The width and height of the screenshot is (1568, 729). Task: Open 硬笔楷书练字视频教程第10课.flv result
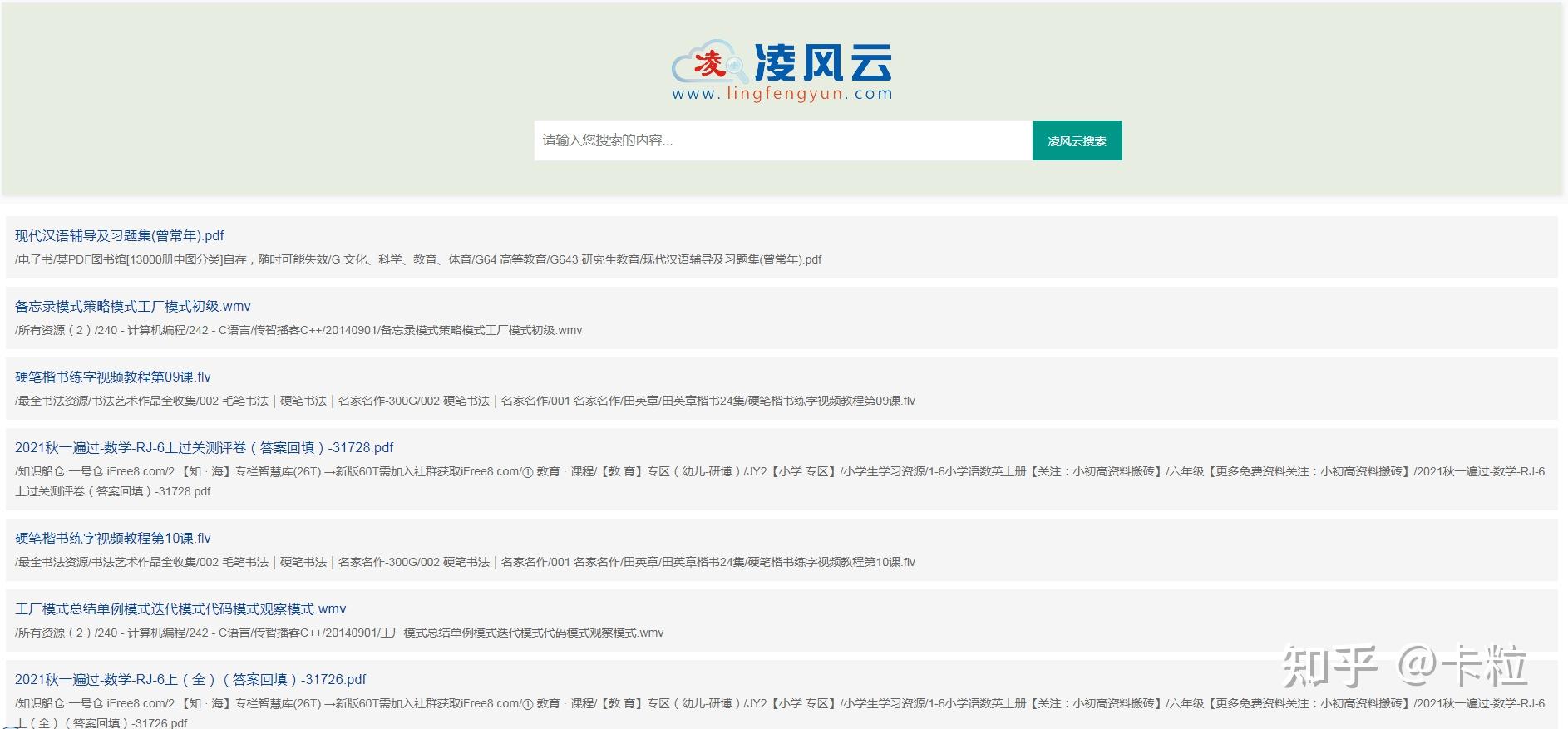(x=113, y=539)
